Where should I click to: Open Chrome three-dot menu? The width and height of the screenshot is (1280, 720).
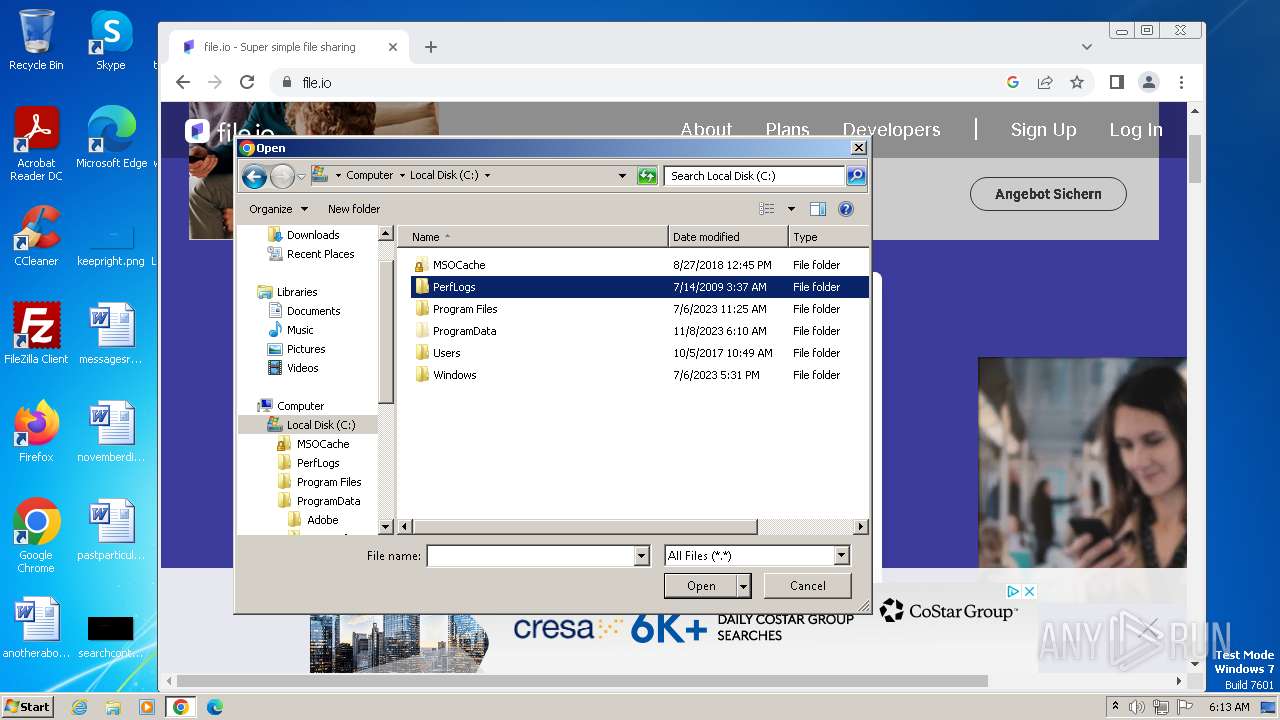tap(1181, 82)
